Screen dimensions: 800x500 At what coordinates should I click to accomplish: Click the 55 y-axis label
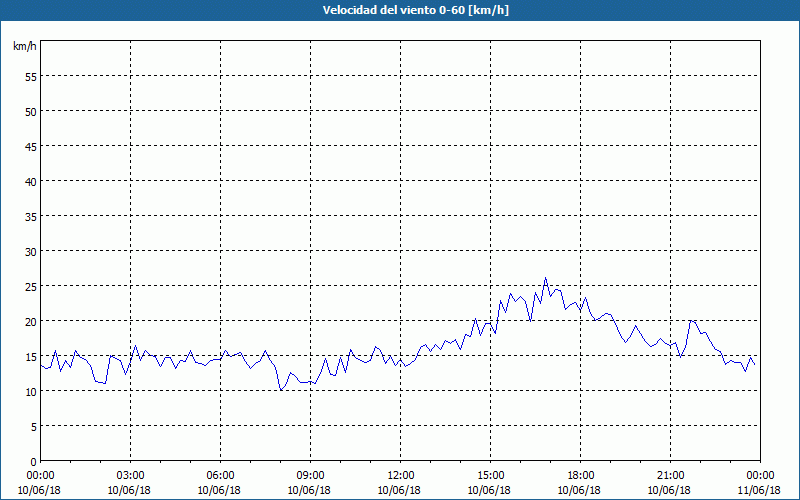[x=31, y=77]
